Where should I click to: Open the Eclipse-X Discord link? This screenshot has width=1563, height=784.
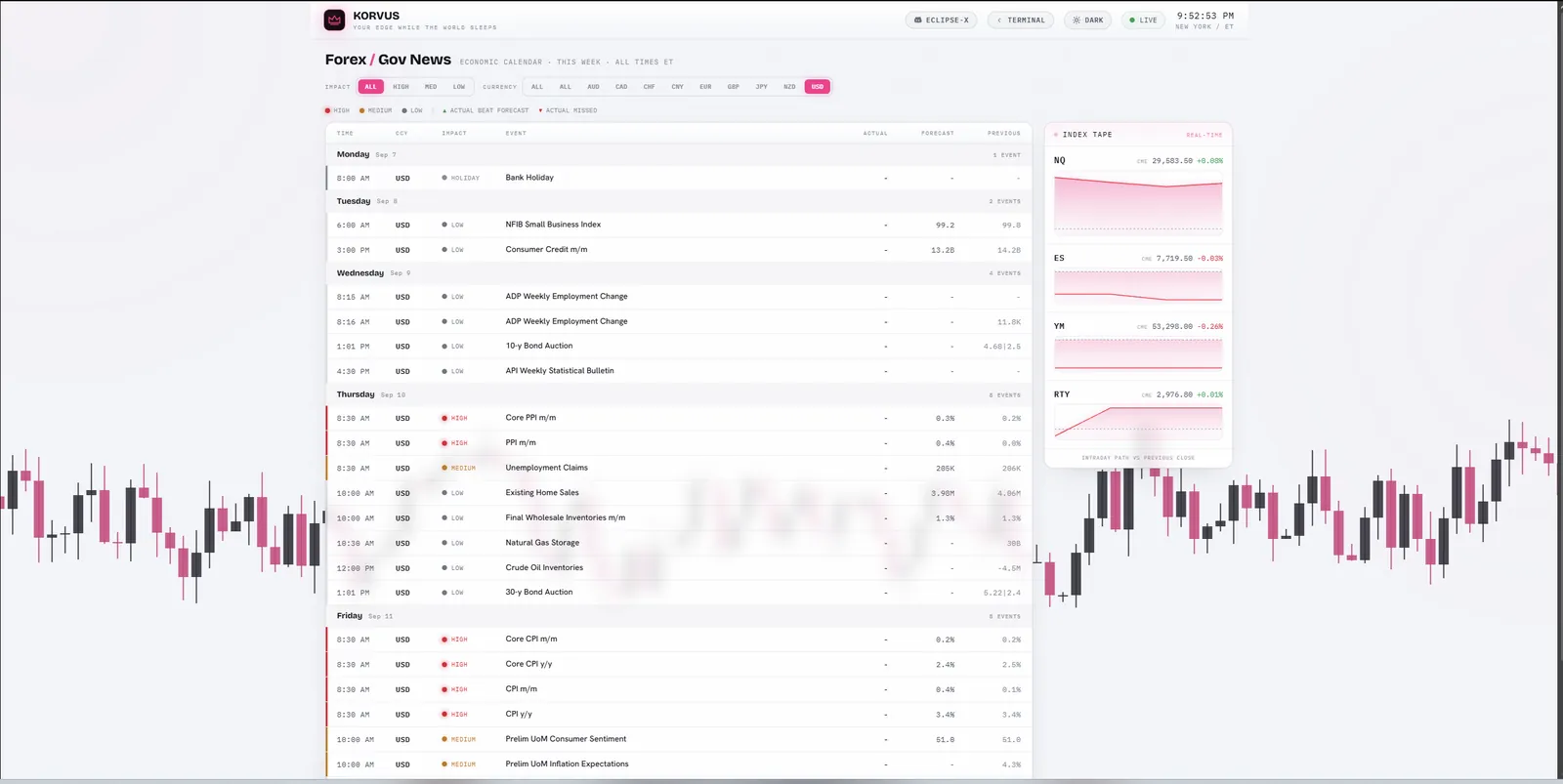[942, 20]
